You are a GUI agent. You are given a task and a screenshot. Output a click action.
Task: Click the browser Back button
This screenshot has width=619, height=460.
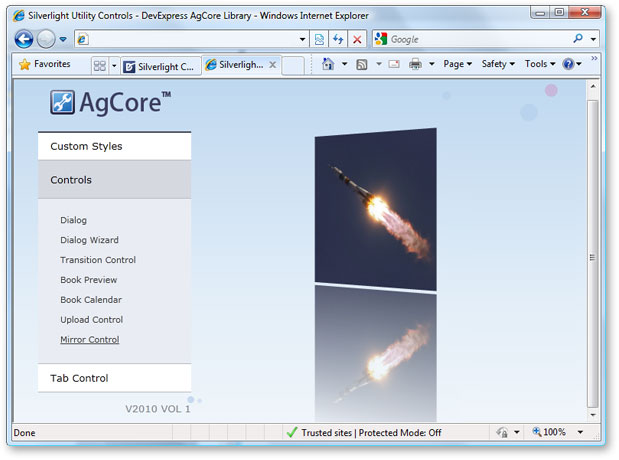coord(24,40)
